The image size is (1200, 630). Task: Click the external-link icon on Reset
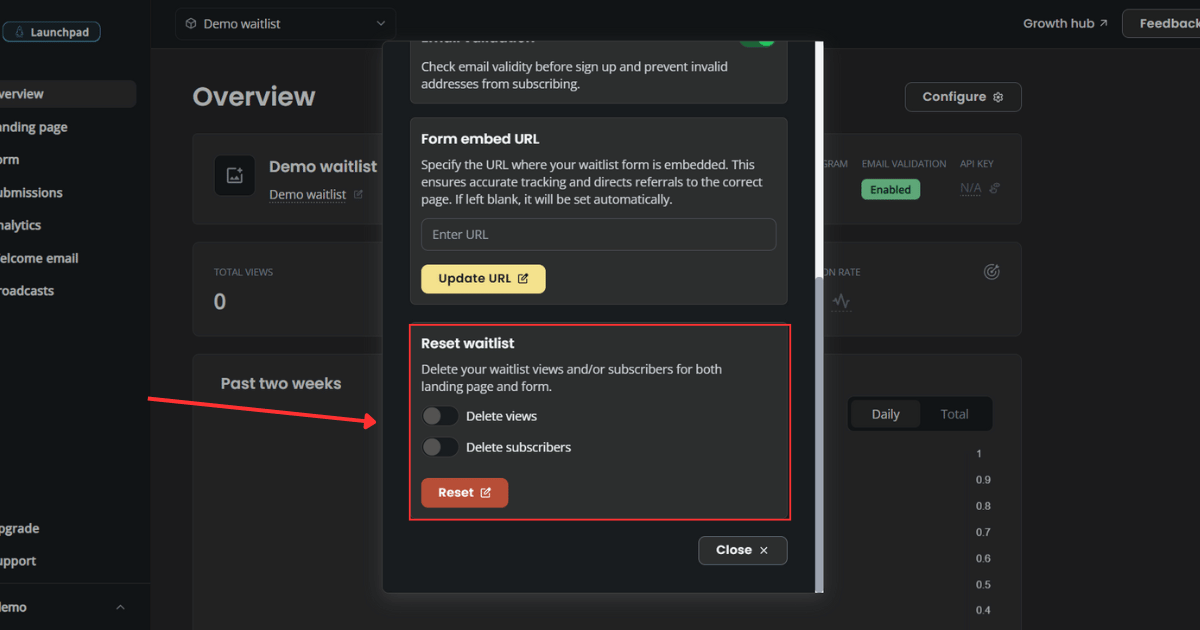pyautogui.click(x=486, y=493)
